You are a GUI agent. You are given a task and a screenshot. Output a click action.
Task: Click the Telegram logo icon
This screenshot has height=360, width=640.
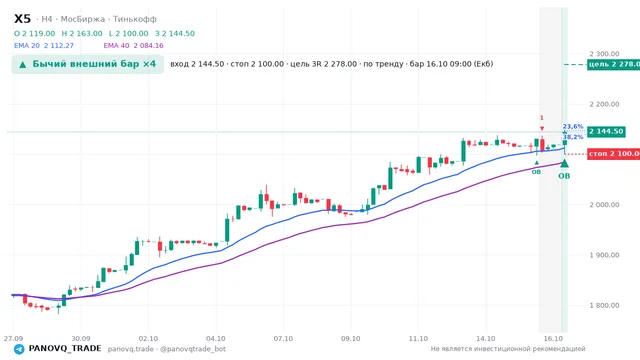point(19,349)
